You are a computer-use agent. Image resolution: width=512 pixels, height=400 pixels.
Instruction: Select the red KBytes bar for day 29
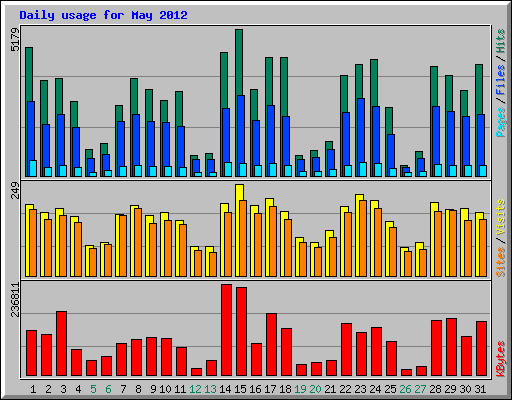[x=451, y=347]
